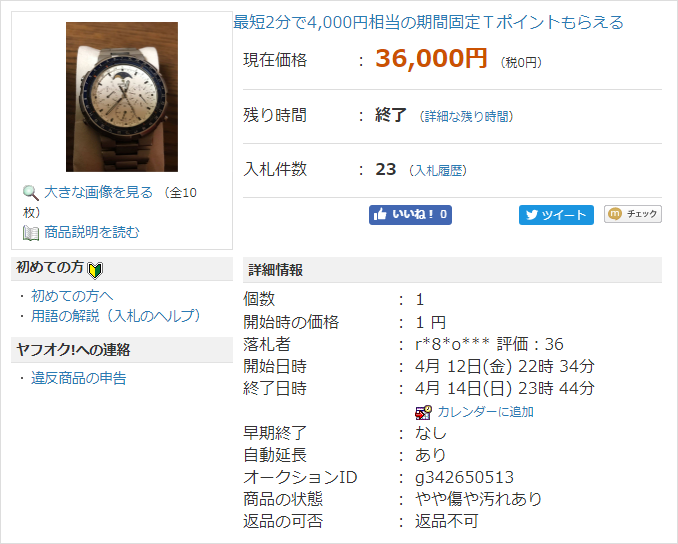Click the ツイート tweet button
This screenshot has width=678, height=544.
pos(556,215)
